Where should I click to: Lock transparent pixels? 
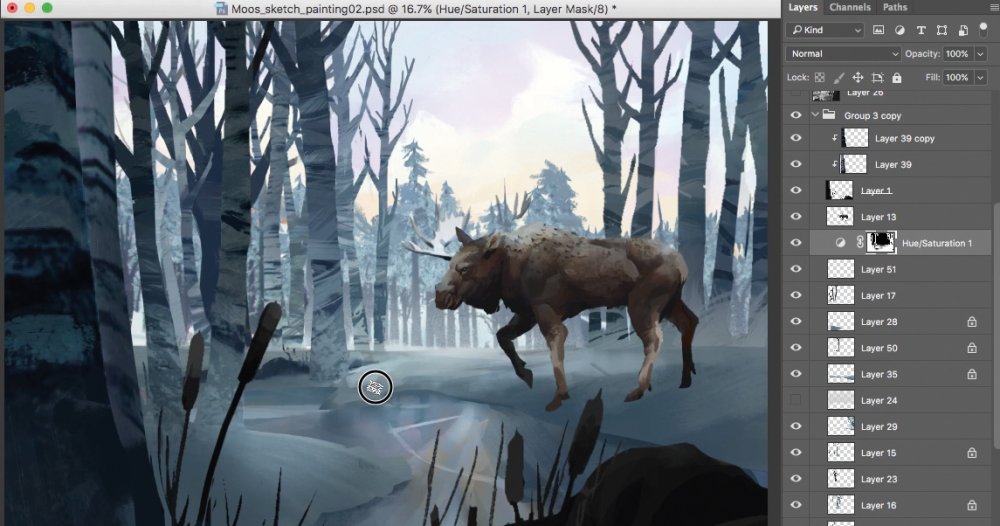(820, 77)
